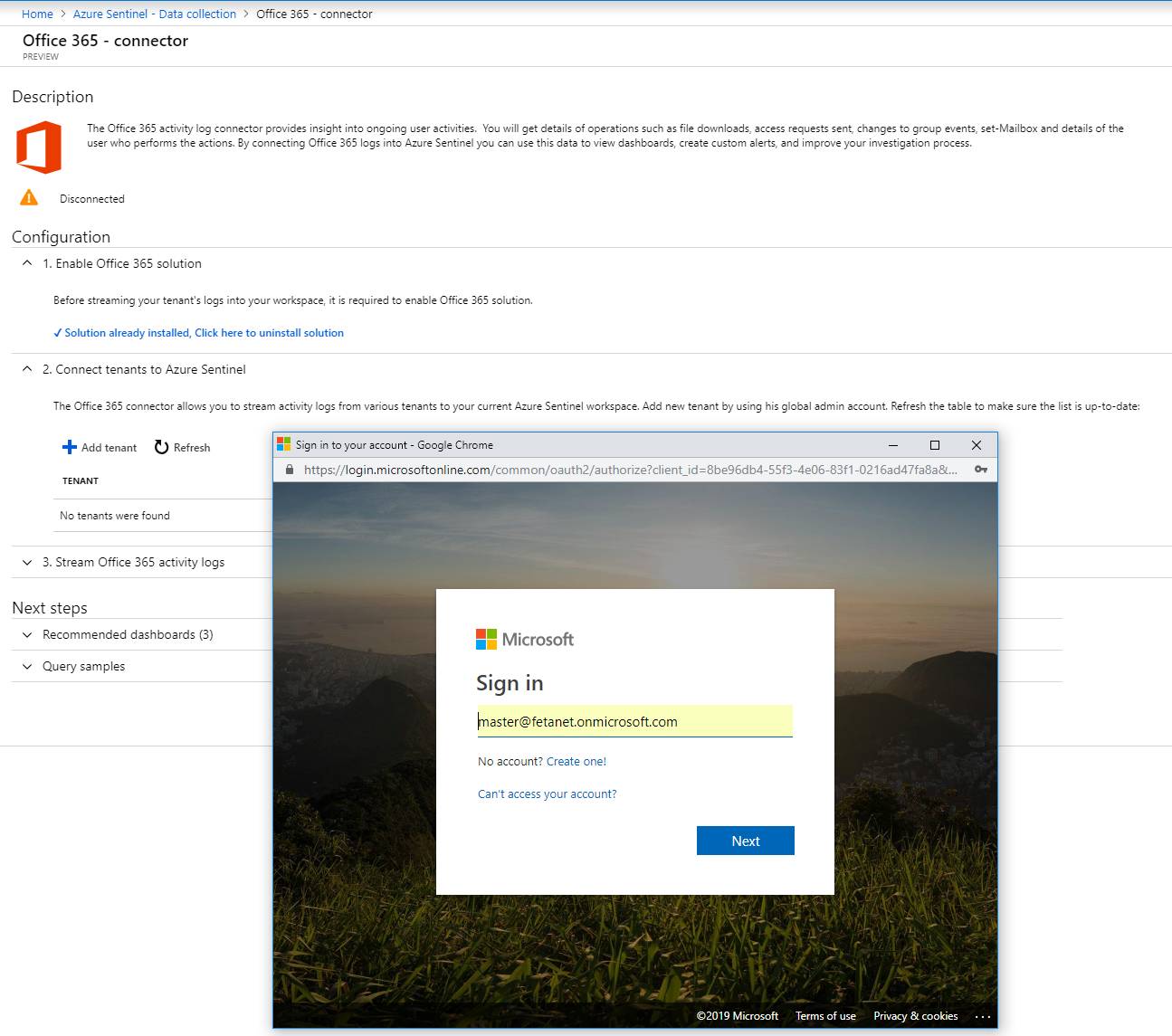Screen dimensions: 1172x1036
Task: Collapse the Connect tenants to Azure Sentinel section
Action: pos(27,369)
